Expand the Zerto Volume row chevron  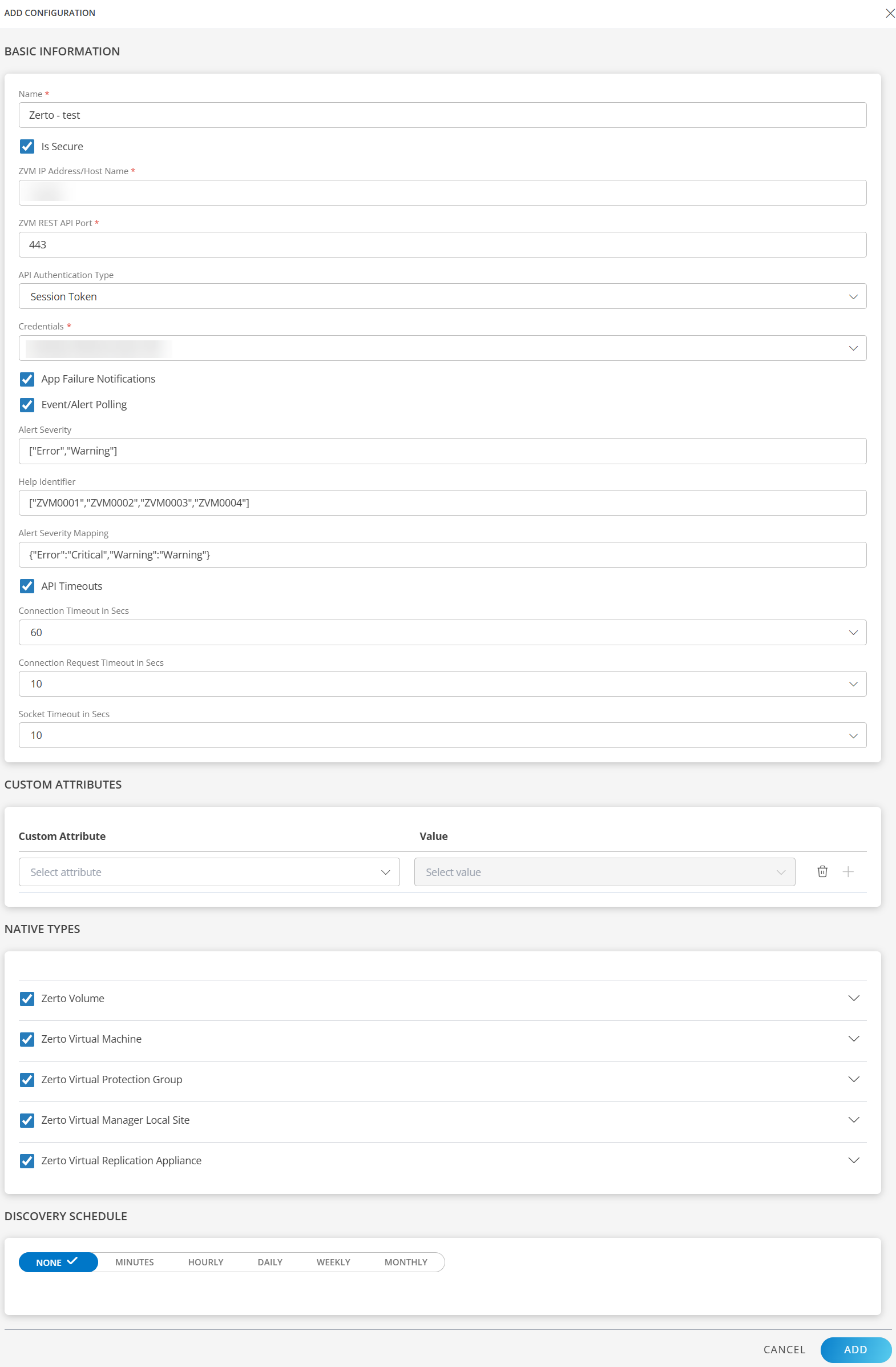click(853, 998)
